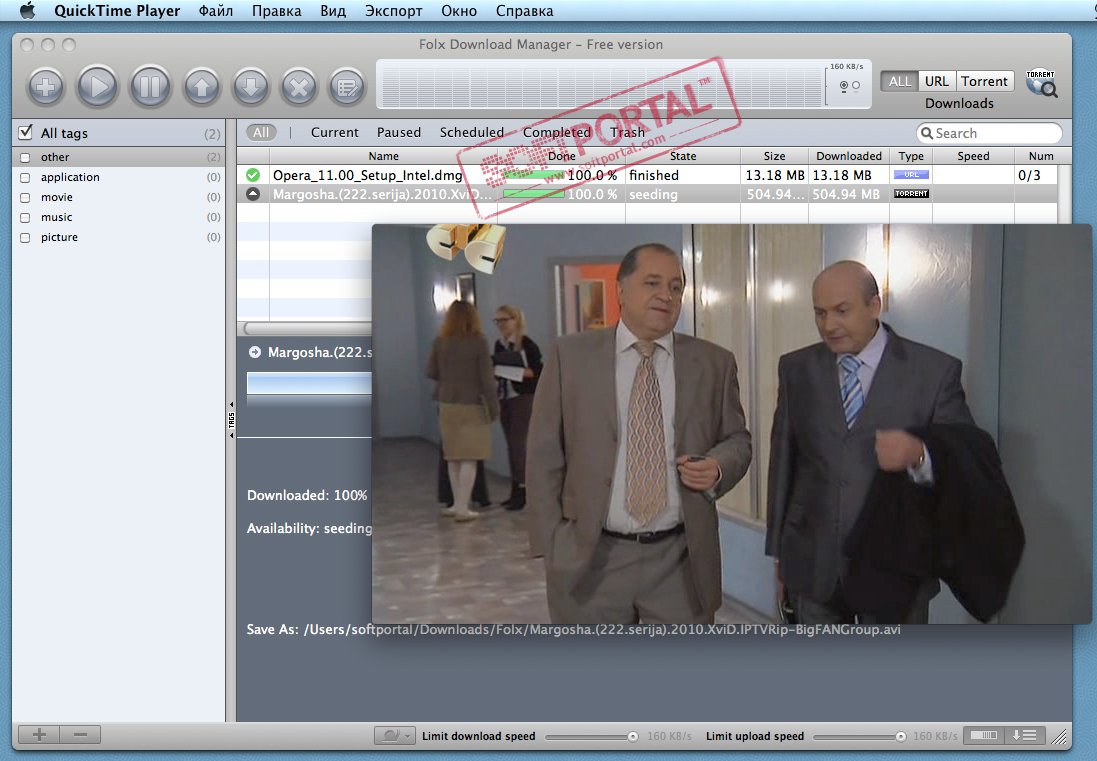Select the second radio button in the speed graph panel
1097x761 pixels.
[x=856, y=85]
